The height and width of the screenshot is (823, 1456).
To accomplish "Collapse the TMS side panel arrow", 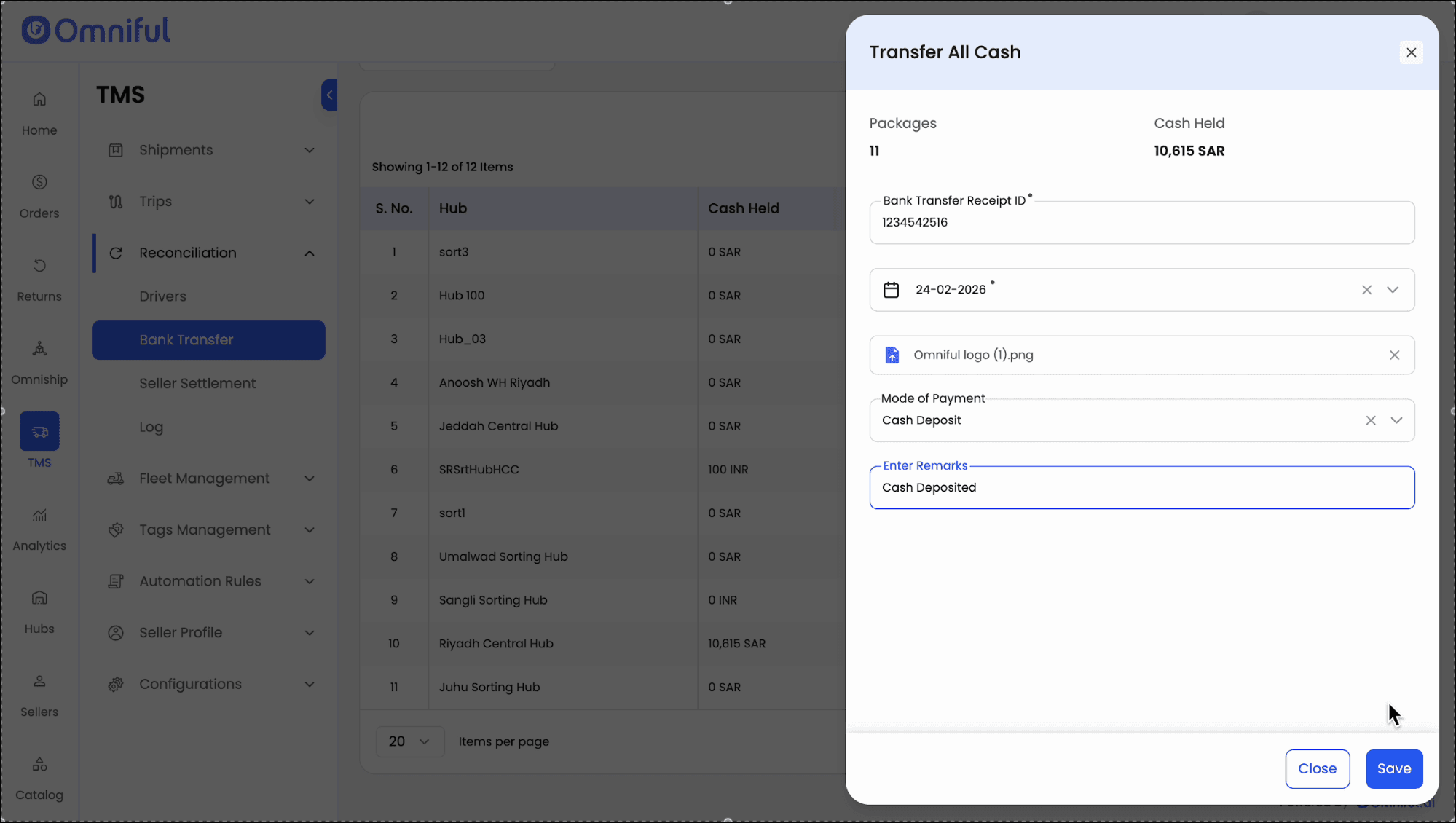I will [x=329, y=95].
